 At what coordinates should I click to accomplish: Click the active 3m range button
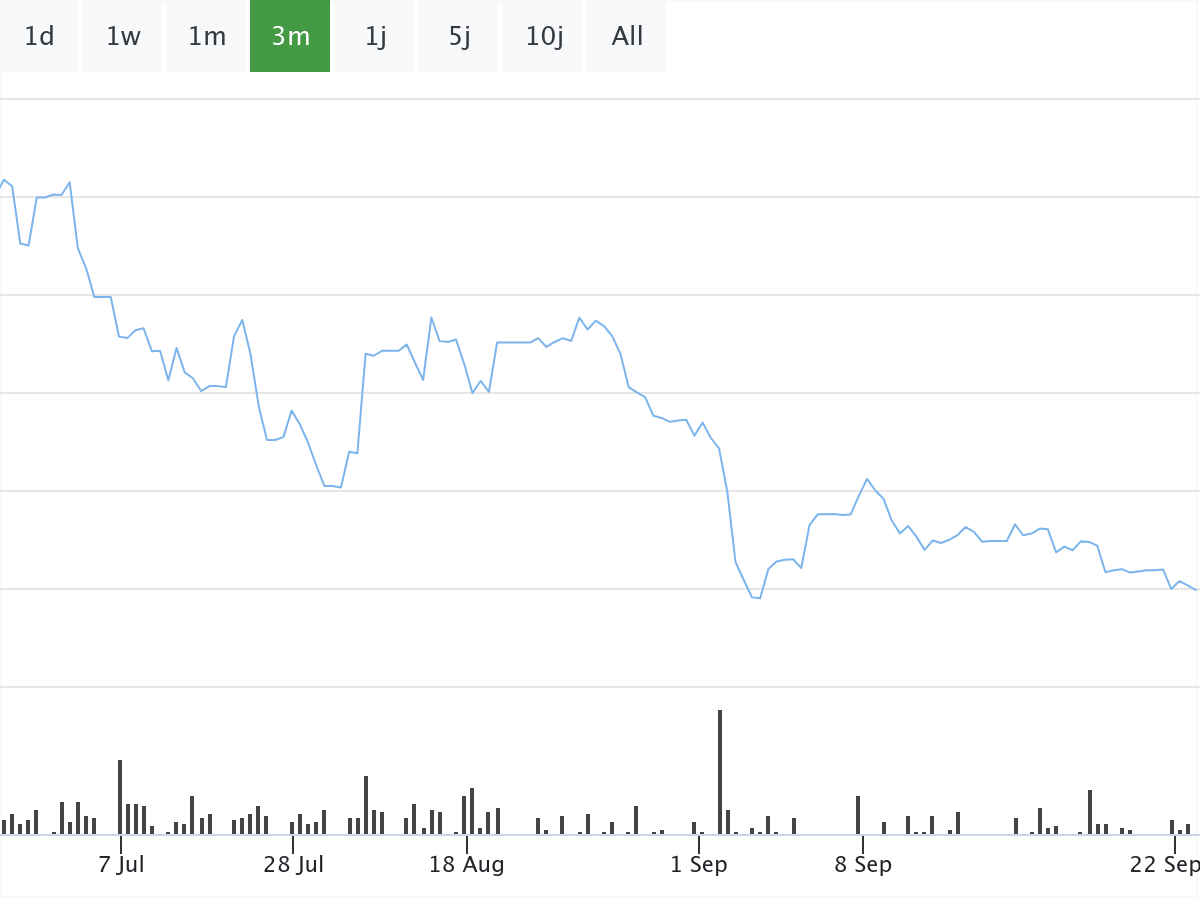tap(290, 37)
